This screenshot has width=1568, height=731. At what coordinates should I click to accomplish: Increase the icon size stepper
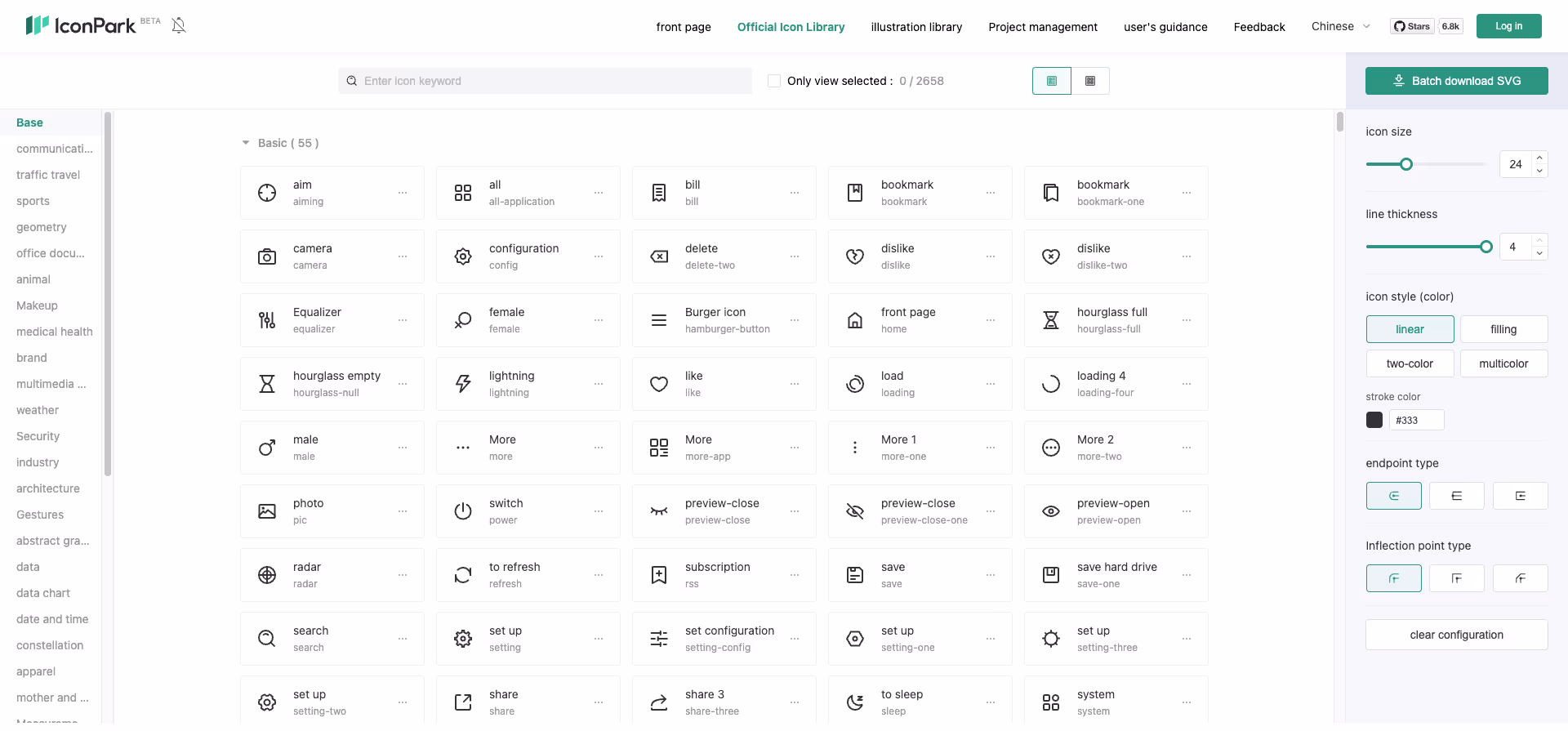coord(1539,158)
